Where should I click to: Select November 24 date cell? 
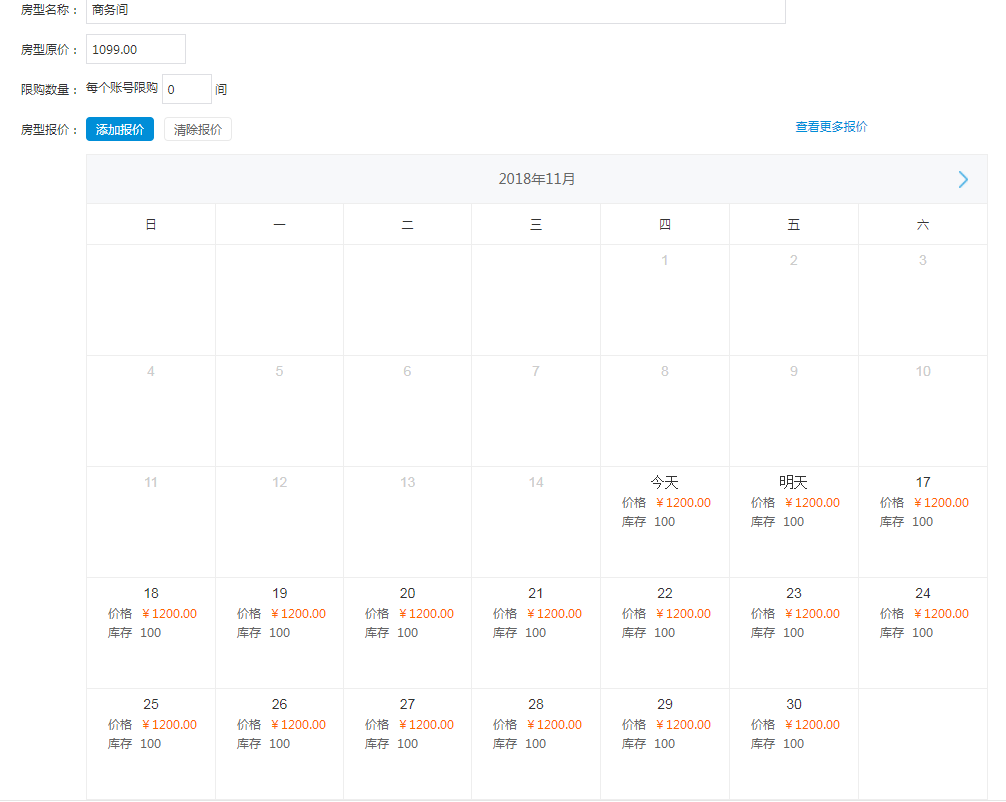[x=922, y=631]
